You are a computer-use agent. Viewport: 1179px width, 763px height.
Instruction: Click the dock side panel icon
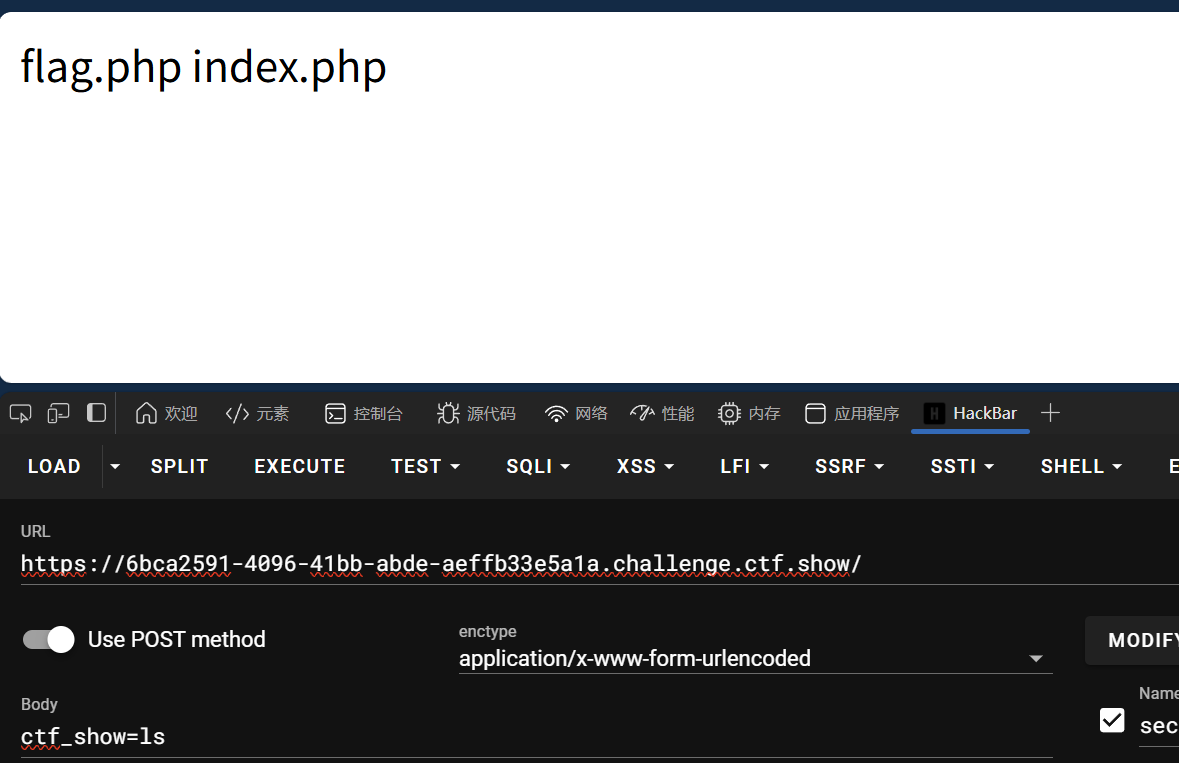pos(96,413)
